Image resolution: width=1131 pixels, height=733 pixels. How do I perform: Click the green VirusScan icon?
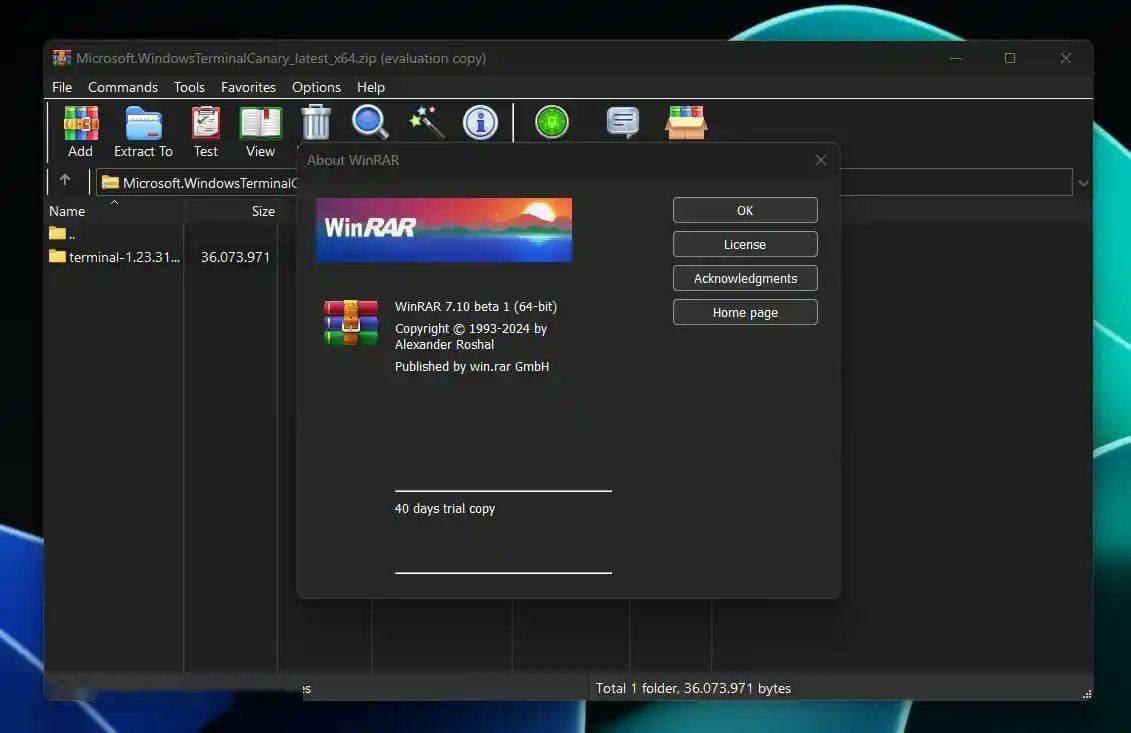pos(552,122)
